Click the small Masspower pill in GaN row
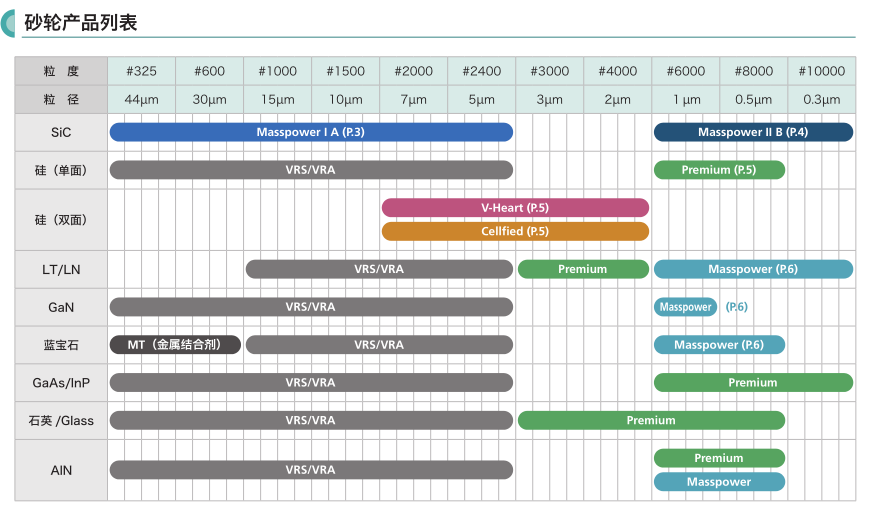This screenshot has width=891, height=521. (x=685, y=307)
